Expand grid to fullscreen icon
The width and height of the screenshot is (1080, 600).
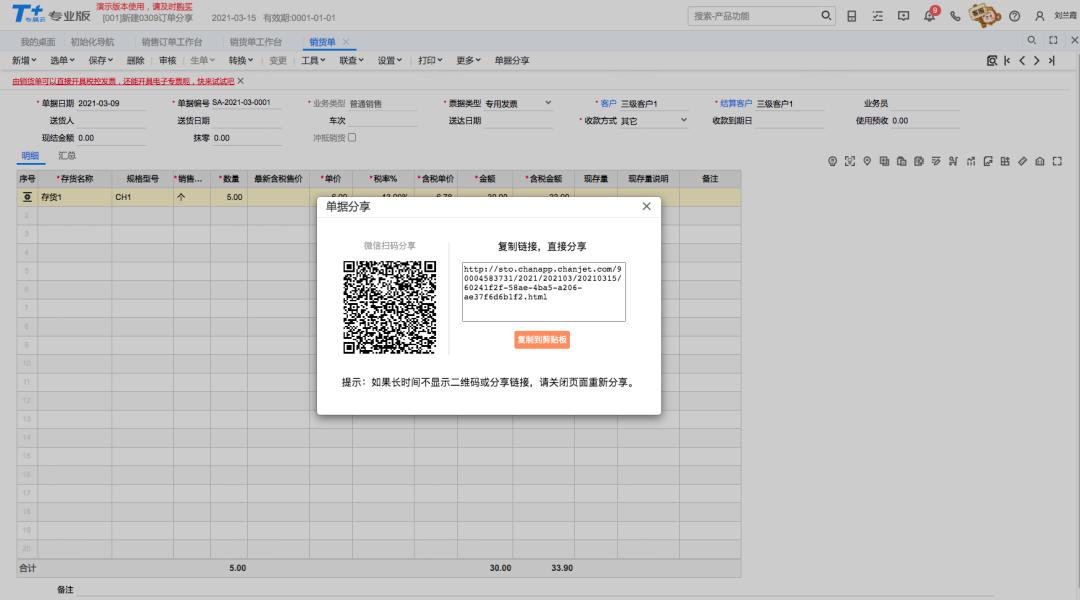tap(1057, 161)
